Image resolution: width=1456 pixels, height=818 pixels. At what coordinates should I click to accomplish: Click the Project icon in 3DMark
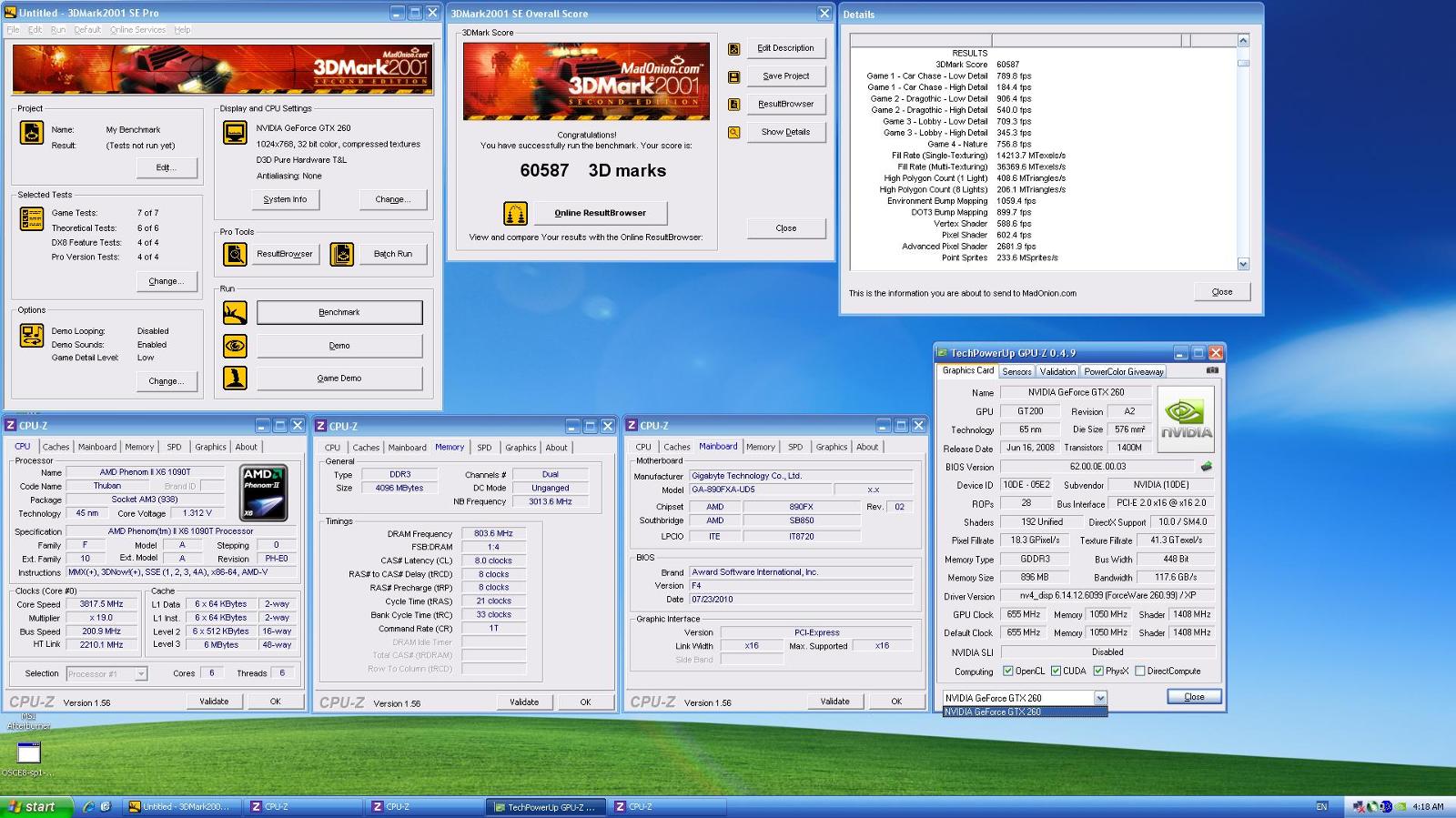pyautogui.click(x=32, y=132)
